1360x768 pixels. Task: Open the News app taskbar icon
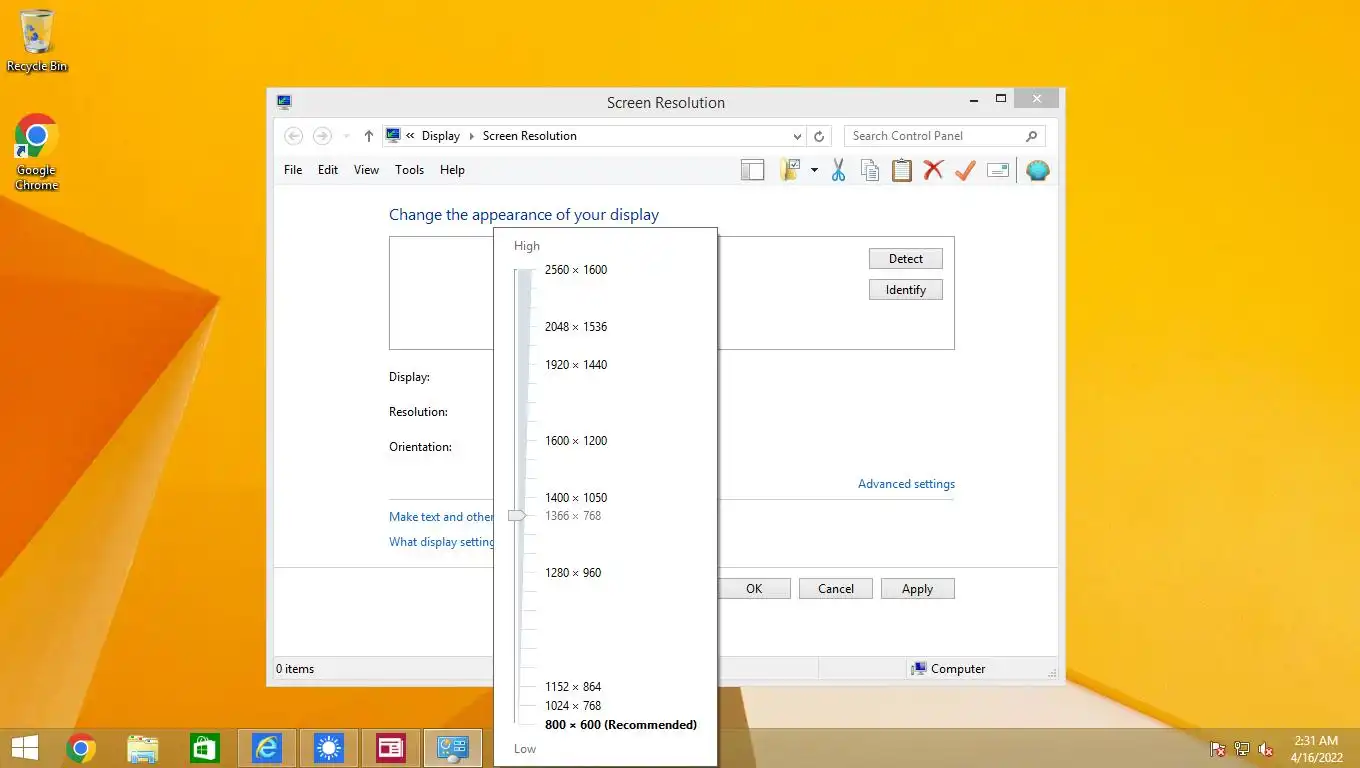390,748
